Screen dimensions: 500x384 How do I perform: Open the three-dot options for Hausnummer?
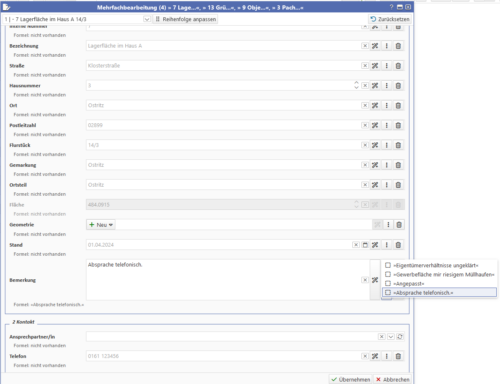(x=387, y=86)
